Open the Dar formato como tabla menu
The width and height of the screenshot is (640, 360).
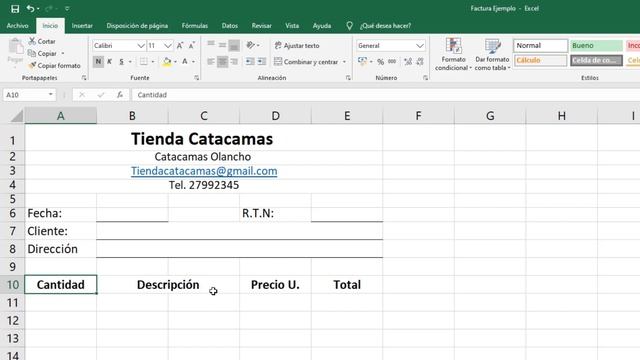492,54
